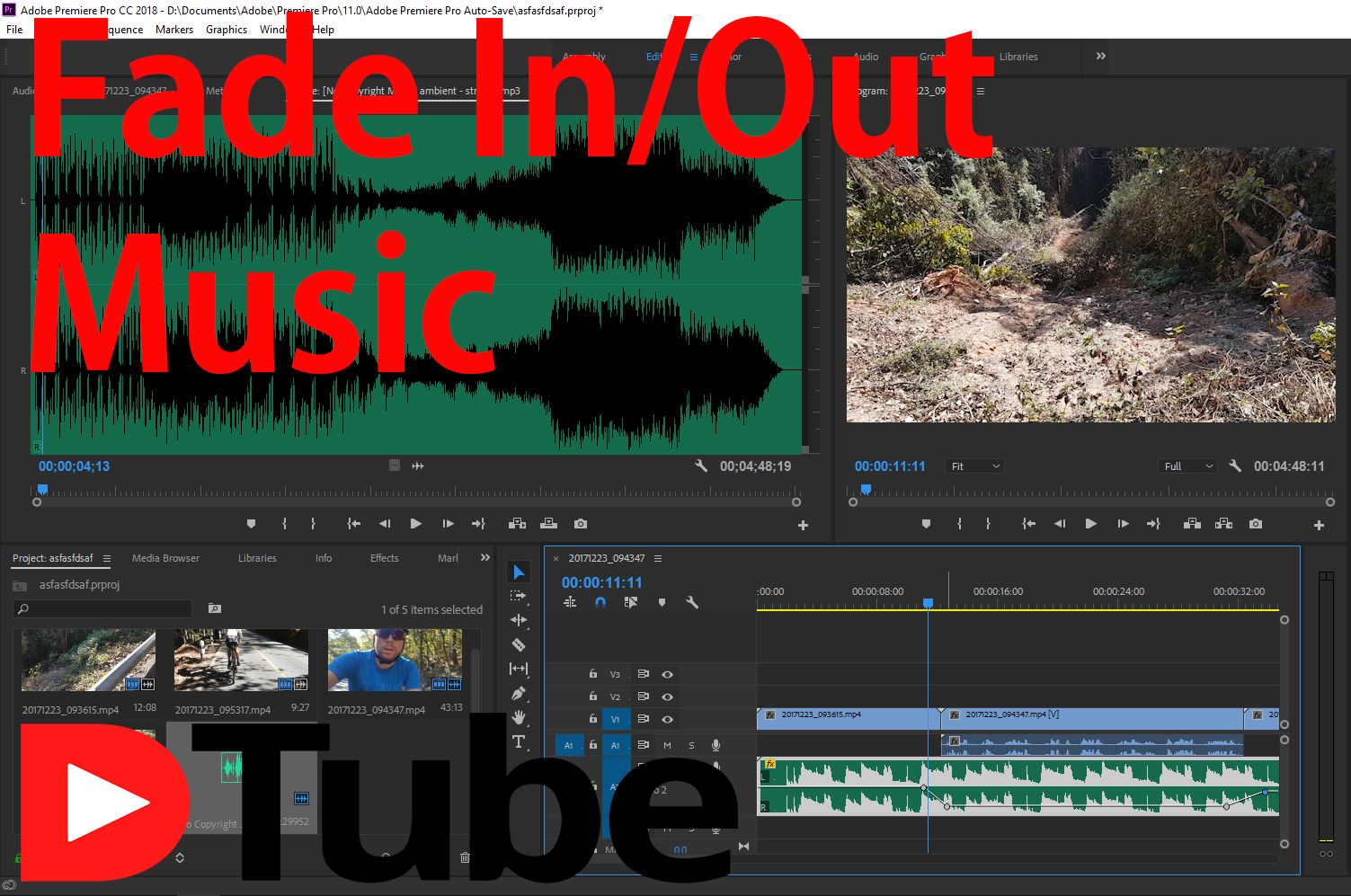Select the Ripple Edit tool
The width and height of the screenshot is (1351, 896).
(519, 620)
